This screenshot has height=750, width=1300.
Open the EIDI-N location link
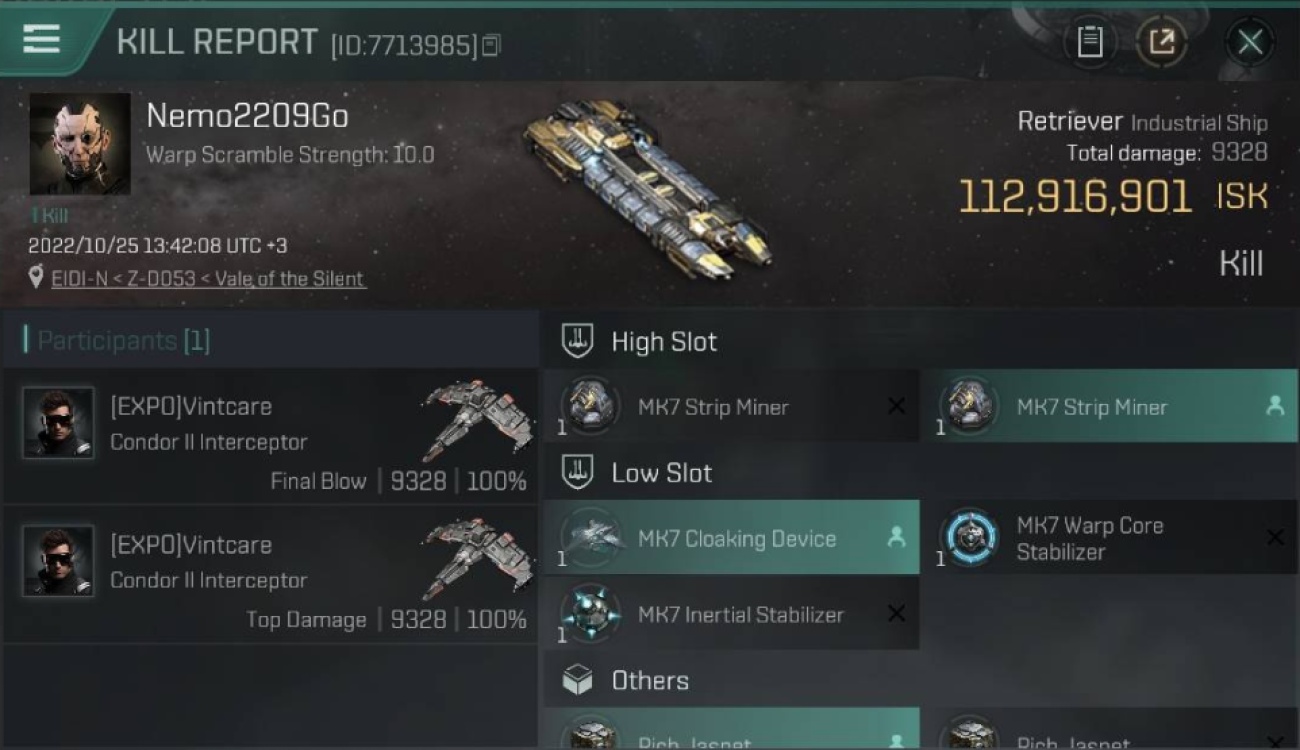209,279
